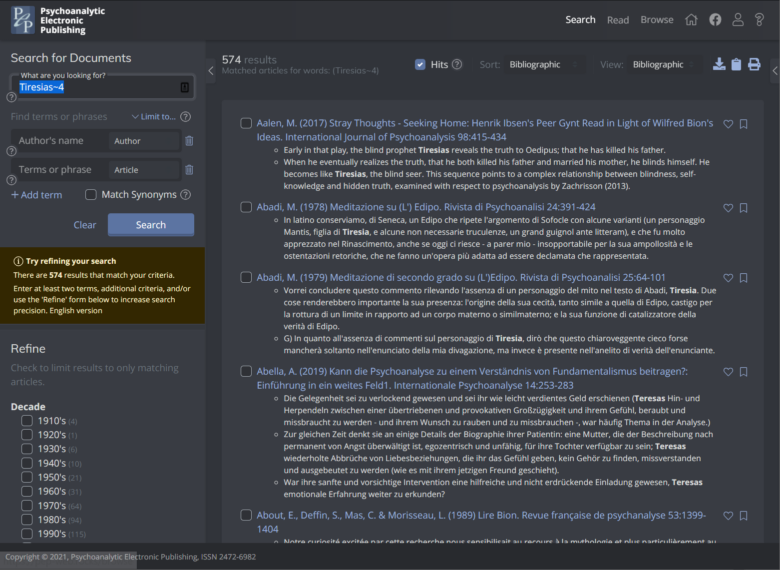Click the 'What are you looking for' field
780x570 pixels.
[95, 88]
